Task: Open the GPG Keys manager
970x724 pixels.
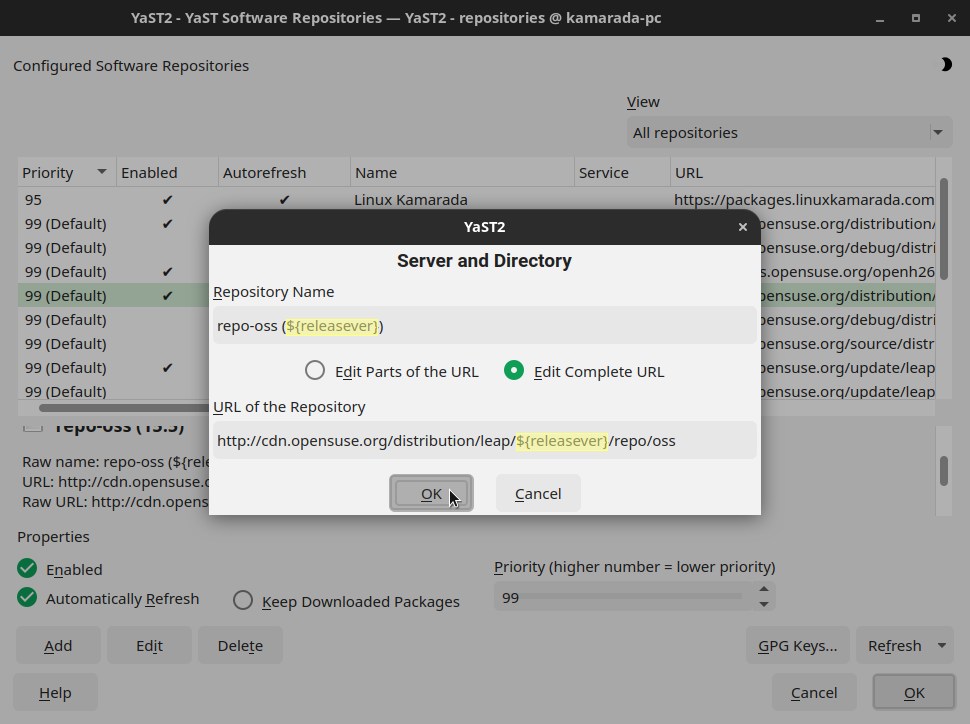Action: tap(797, 645)
